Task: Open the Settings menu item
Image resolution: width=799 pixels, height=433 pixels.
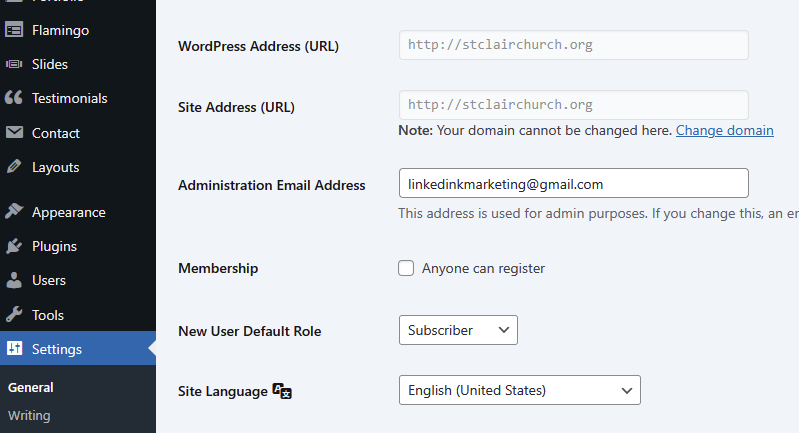Action: click(x=57, y=349)
